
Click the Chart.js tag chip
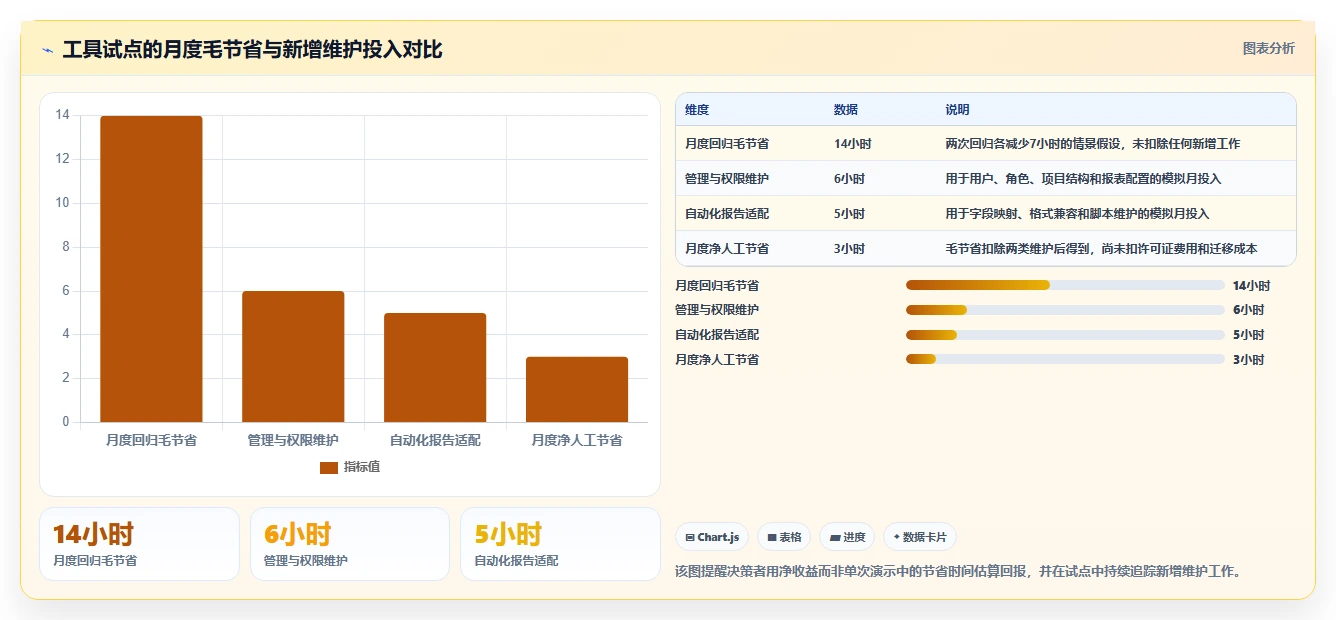tap(712, 537)
